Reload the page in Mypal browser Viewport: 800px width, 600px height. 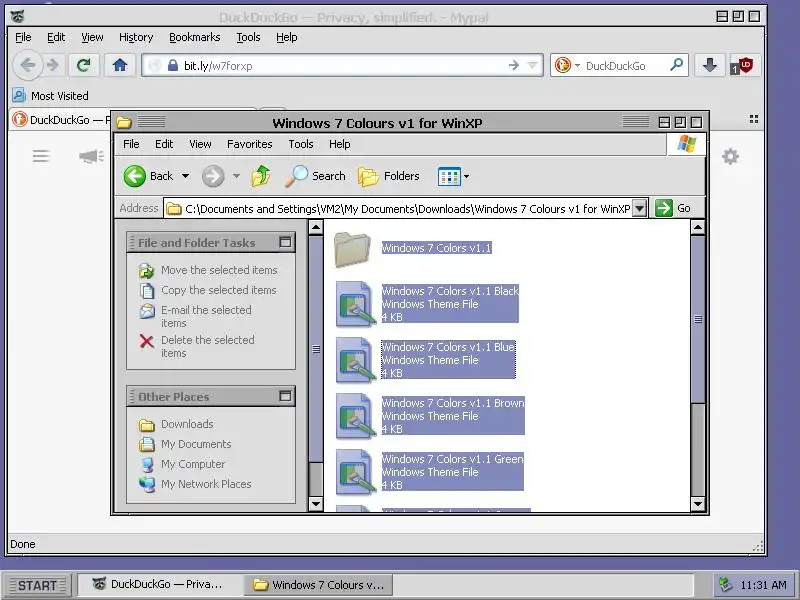84,65
